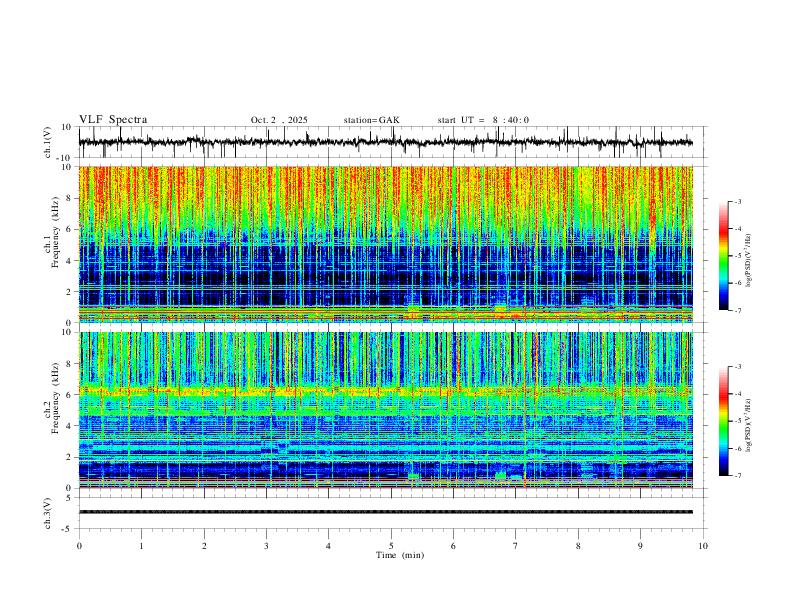Screen dimensions: 792x612
Task: Click the '-7' label on ch.1 colorbar
Action: point(737,310)
